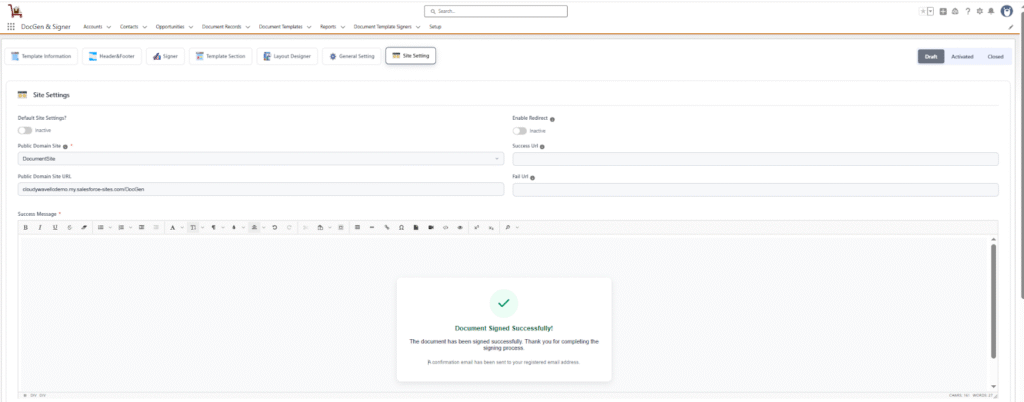
Task: Expand the favorites list dropdown arrow
Action: point(931,11)
